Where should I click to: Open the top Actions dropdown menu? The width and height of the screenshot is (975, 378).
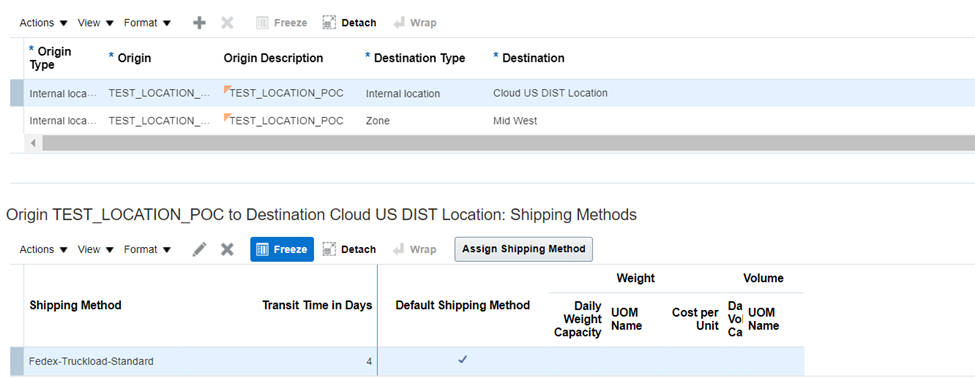(44, 23)
